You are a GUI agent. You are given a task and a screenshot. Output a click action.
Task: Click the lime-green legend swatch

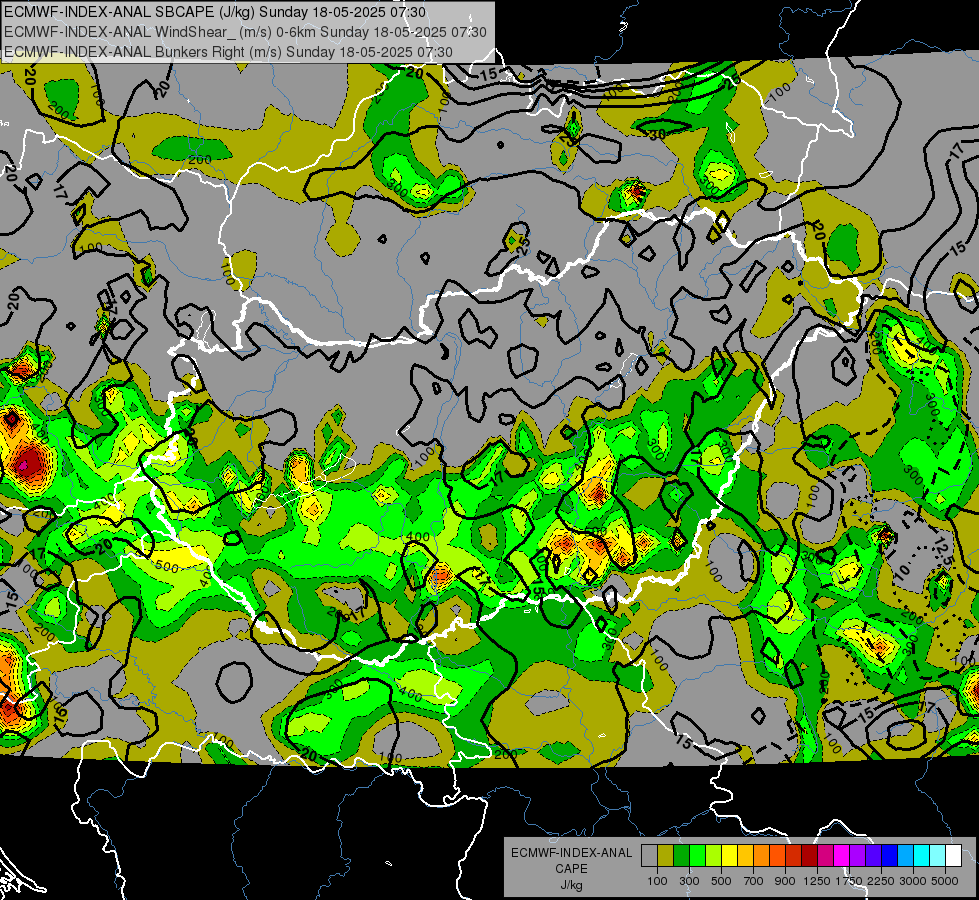point(714,855)
